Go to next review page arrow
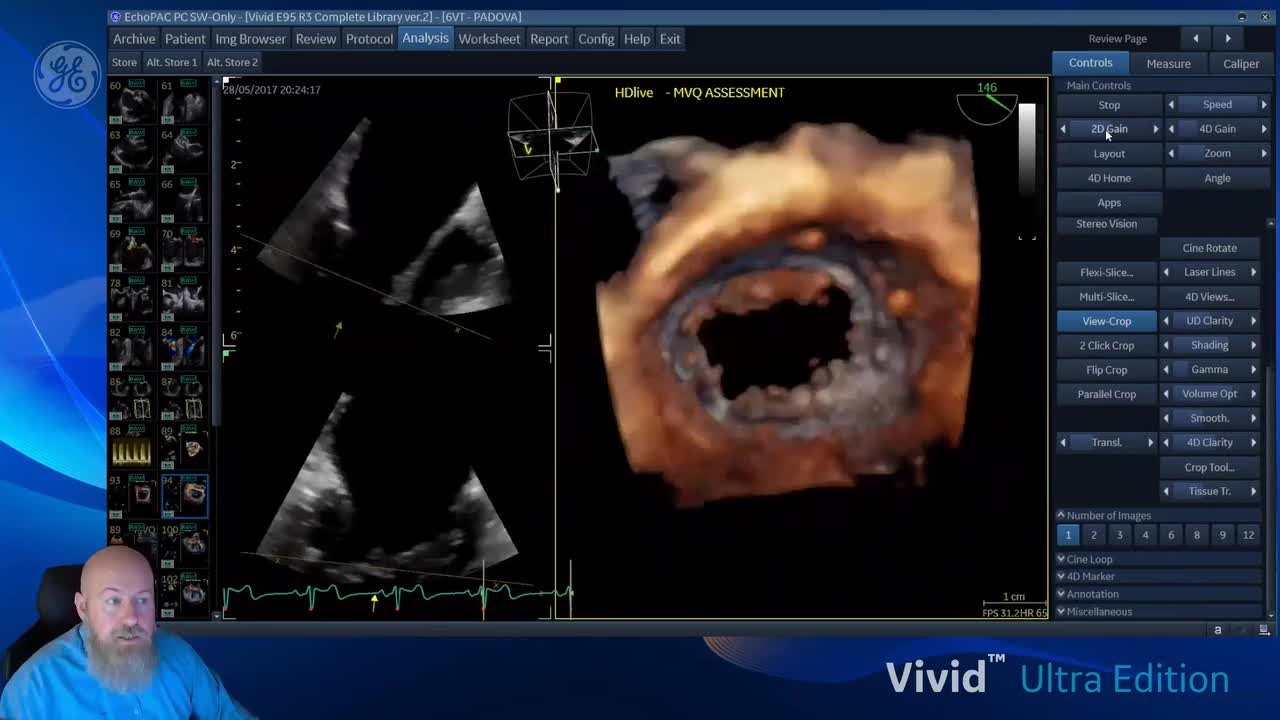 click(x=1228, y=38)
